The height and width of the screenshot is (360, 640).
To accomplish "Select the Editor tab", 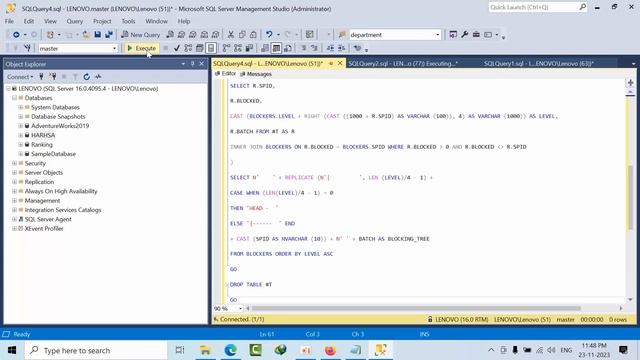I will pos(225,74).
